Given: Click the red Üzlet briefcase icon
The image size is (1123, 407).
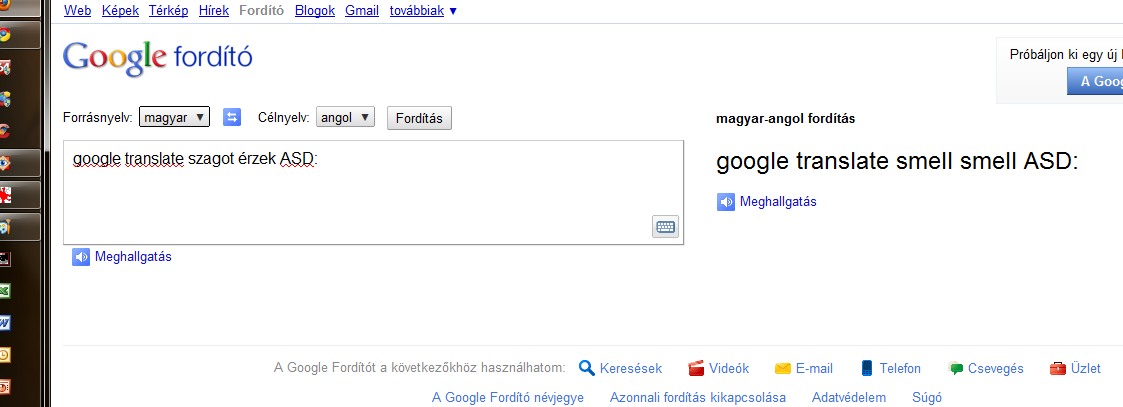Looking at the screenshot, I should tap(1057, 368).
